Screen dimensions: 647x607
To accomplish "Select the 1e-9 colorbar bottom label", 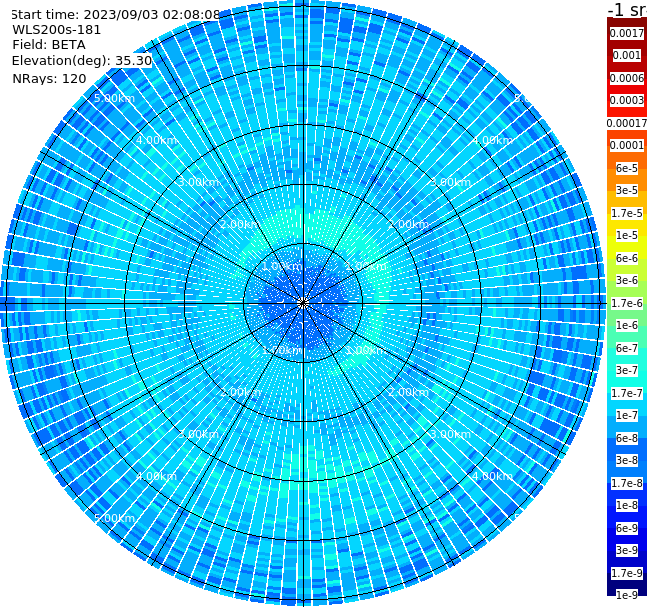I will [x=627, y=595].
